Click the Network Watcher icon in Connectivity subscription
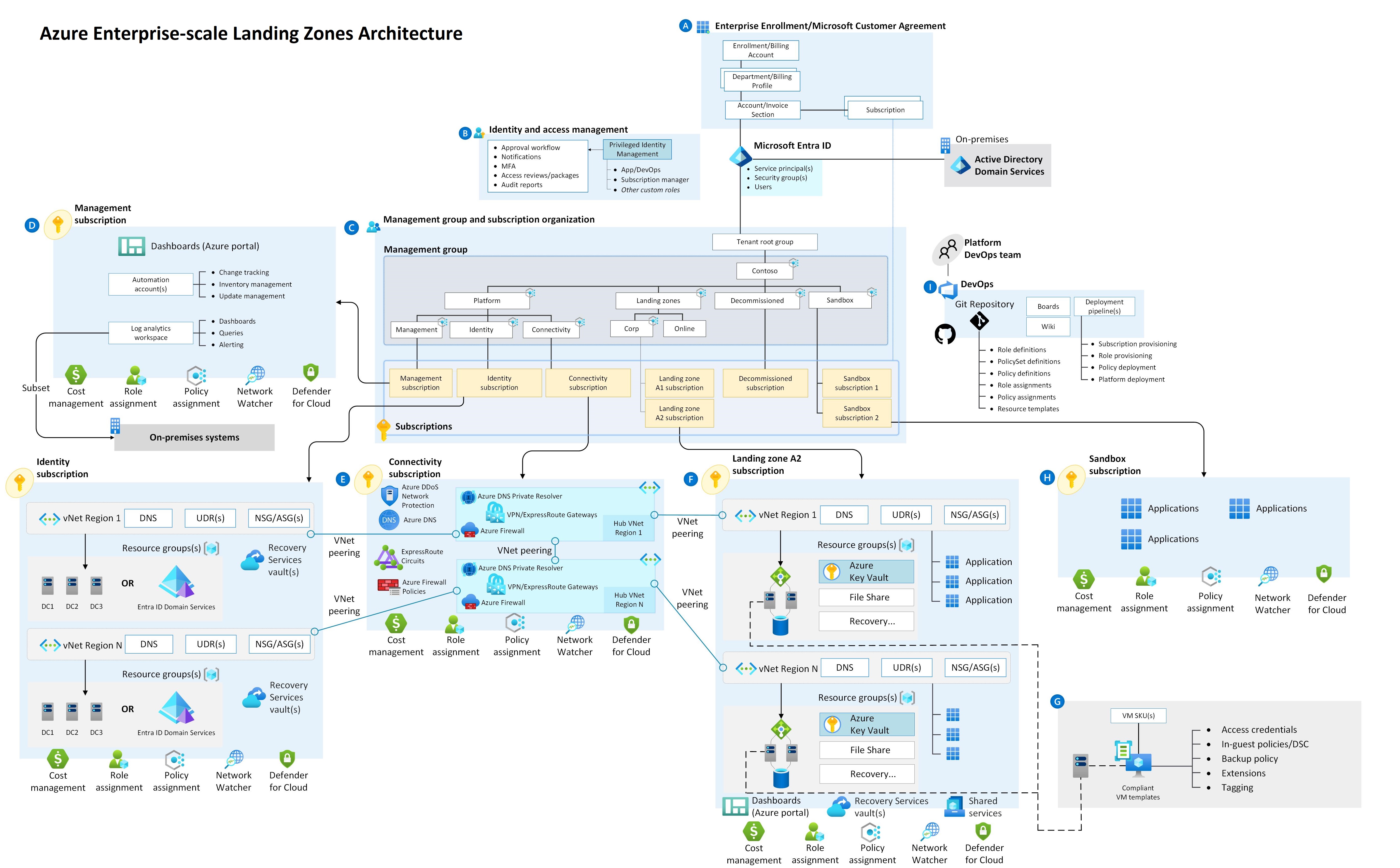The width and height of the screenshot is (1400, 868). (574, 625)
